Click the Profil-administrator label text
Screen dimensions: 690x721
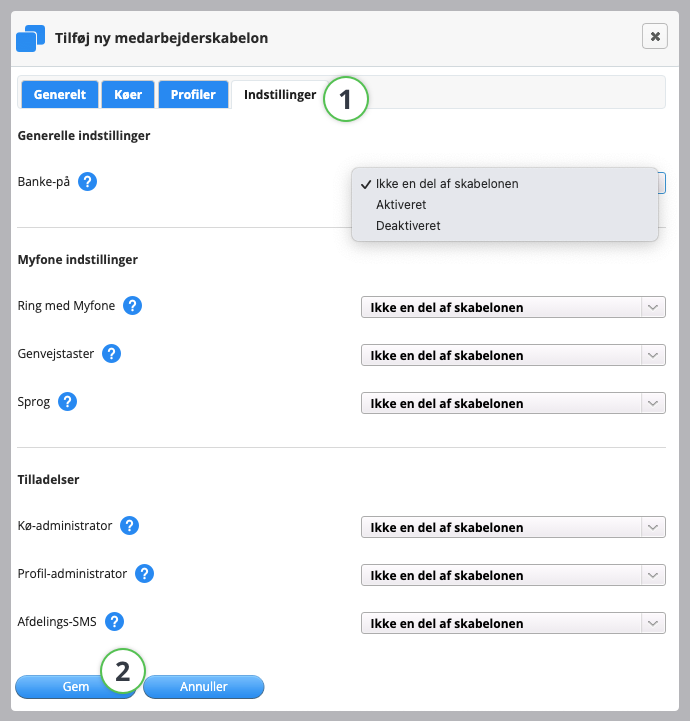click(72, 573)
